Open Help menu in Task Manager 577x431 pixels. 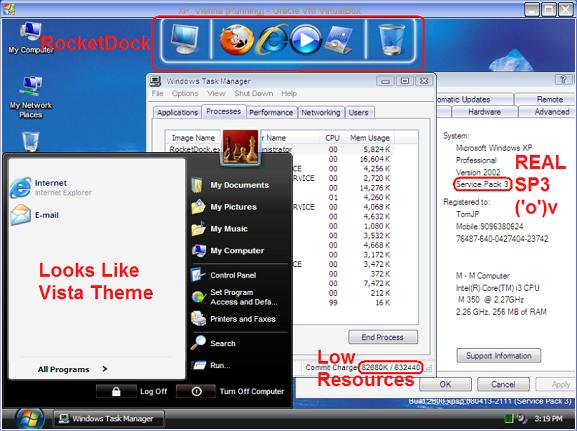[289, 93]
